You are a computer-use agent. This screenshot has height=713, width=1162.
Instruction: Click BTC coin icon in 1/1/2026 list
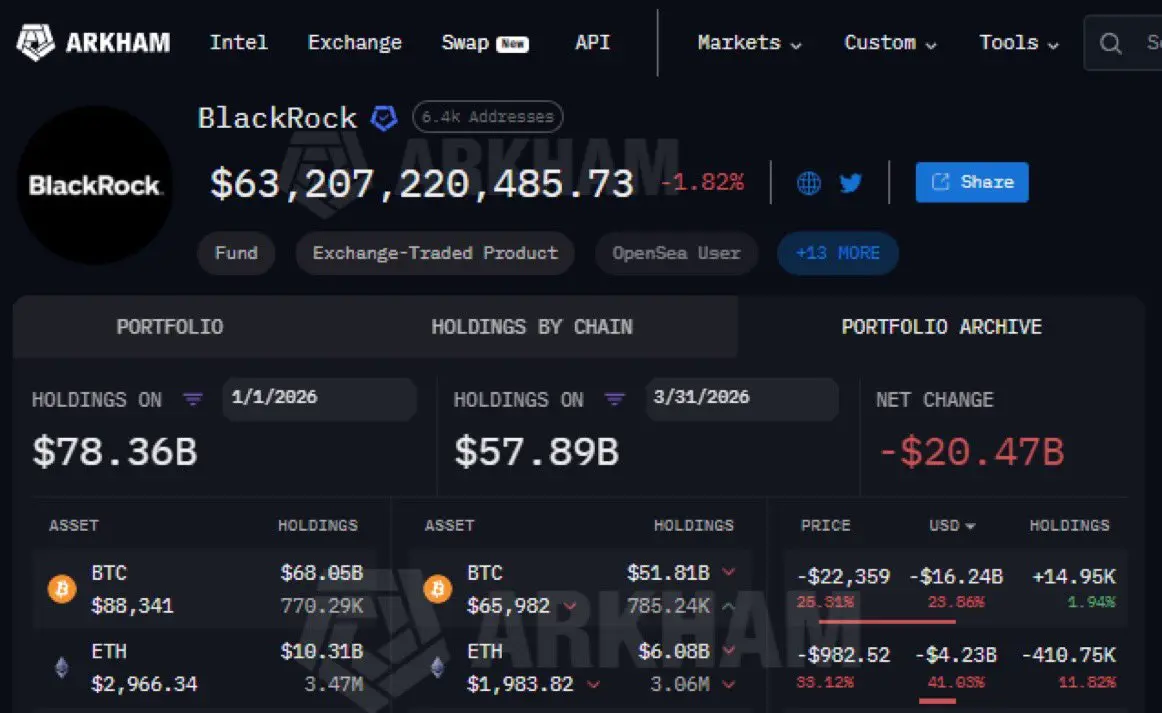pyautogui.click(x=62, y=589)
